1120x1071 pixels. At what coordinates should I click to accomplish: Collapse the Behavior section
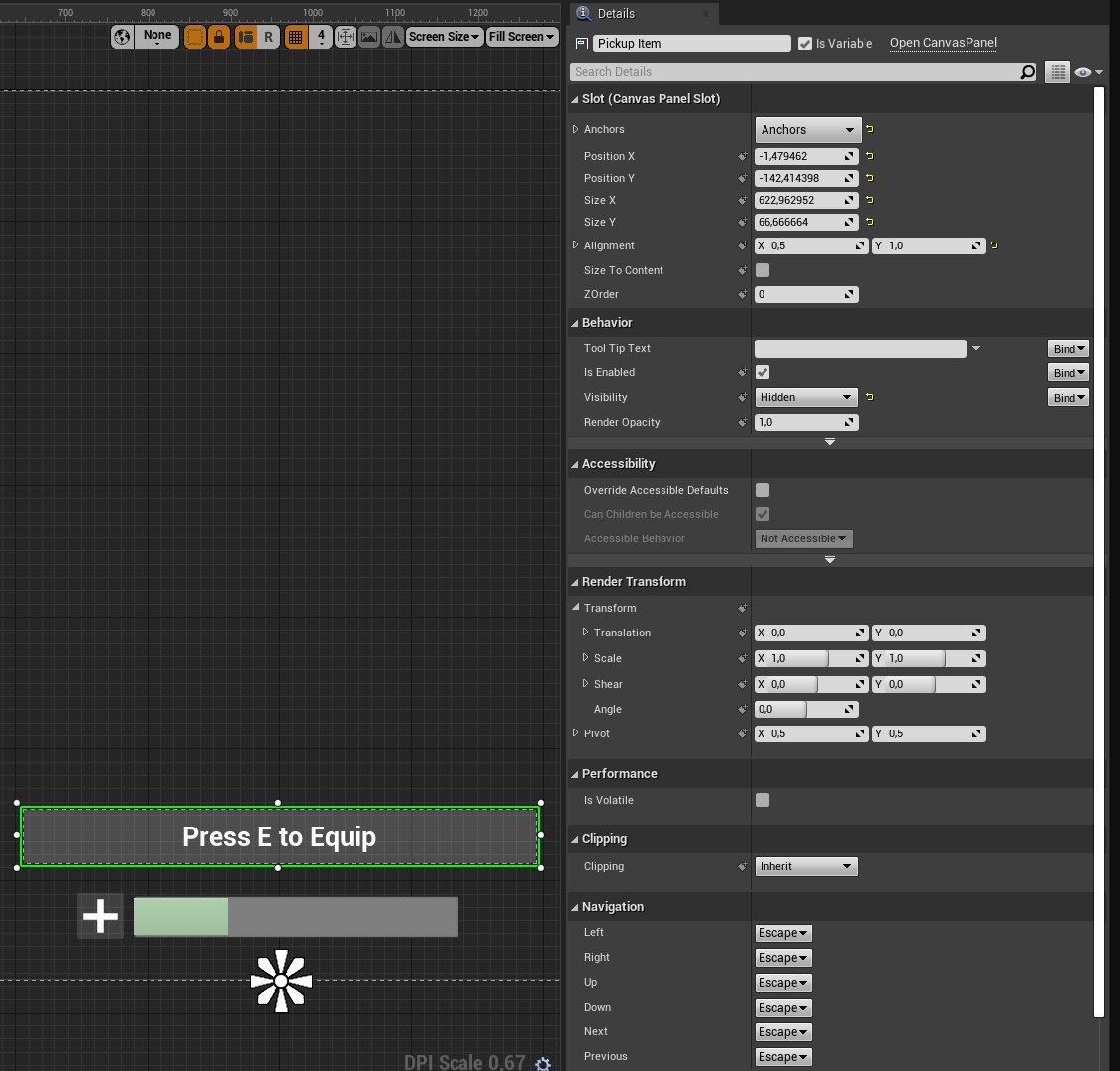coord(575,323)
